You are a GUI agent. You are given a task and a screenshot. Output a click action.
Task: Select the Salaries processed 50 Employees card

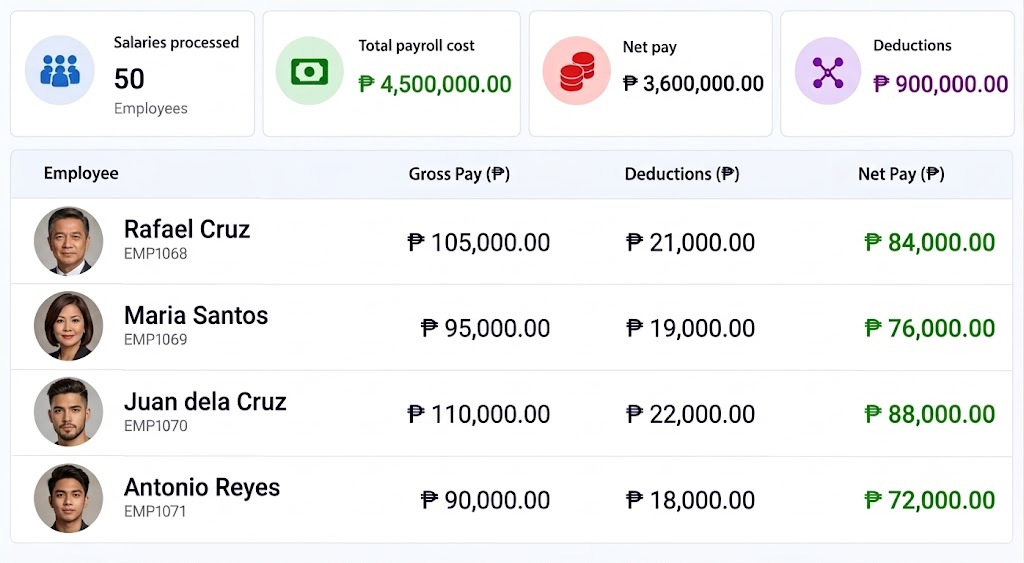pyautogui.click(x=133, y=74)
